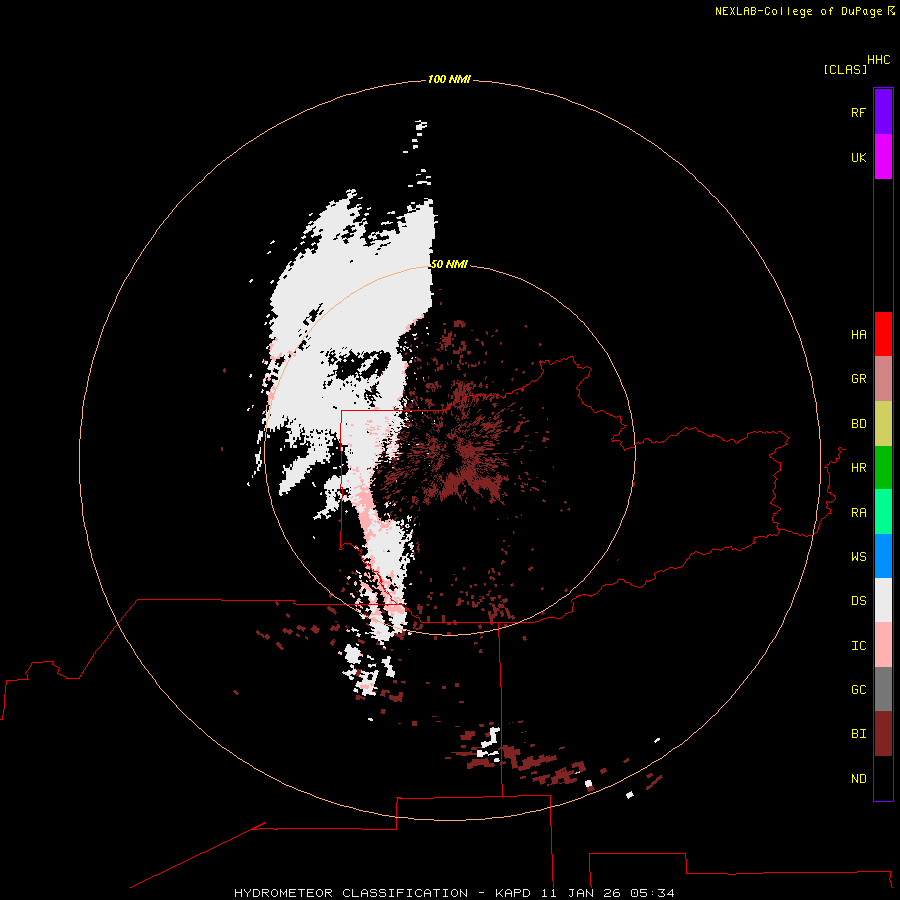Image resolution: width=900 pixels, height=900 pixels.
Task: Click the RA legend label
Action: [x=859, y=513]
